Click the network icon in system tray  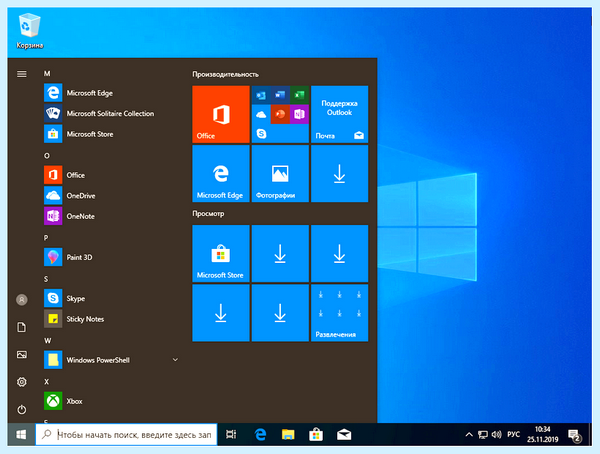[x=483, y=434]
